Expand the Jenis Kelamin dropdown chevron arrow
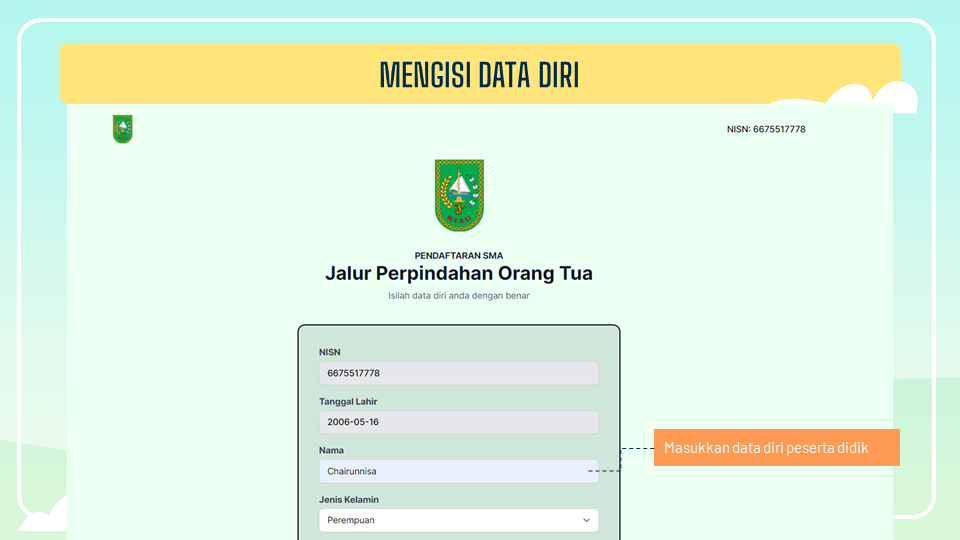The width and height of the screenshot is (960, 540). point(586,520)
